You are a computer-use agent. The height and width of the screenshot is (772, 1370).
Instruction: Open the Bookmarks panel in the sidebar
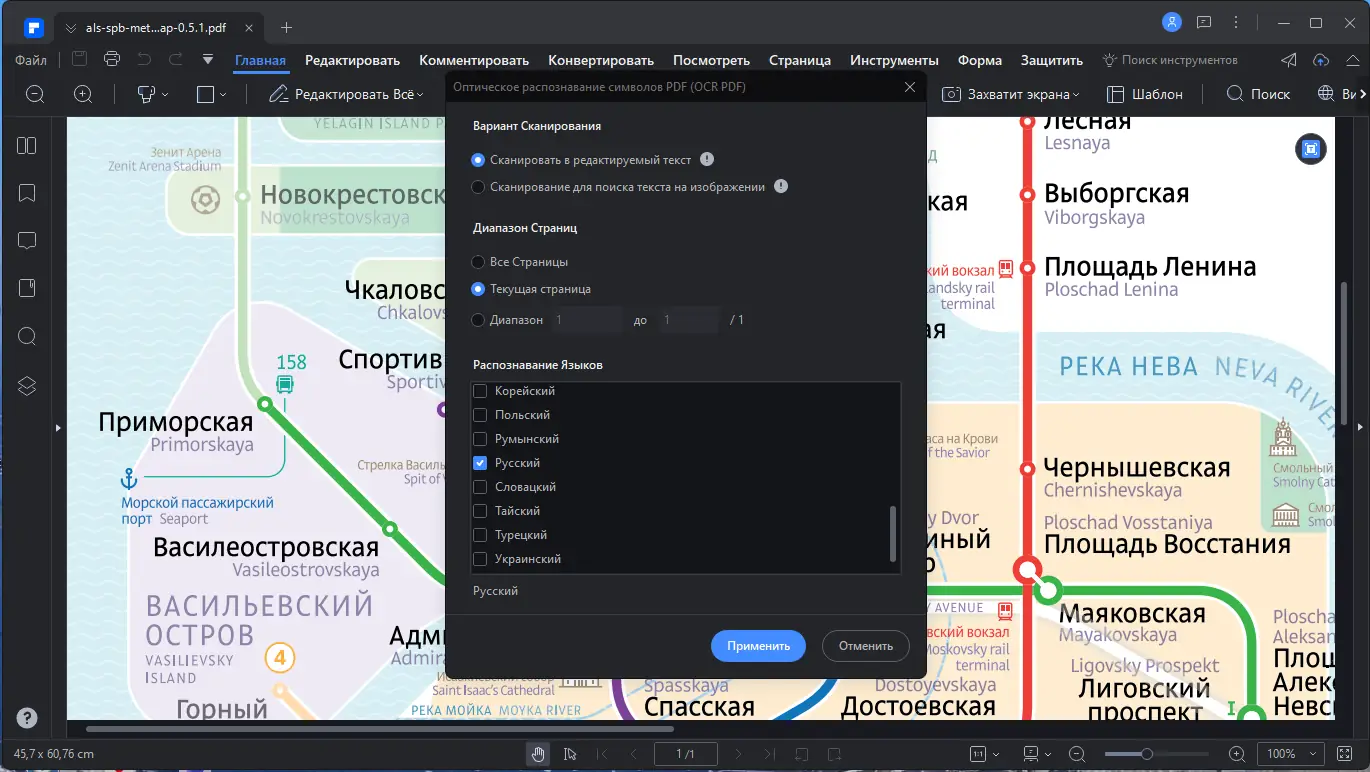27,193
